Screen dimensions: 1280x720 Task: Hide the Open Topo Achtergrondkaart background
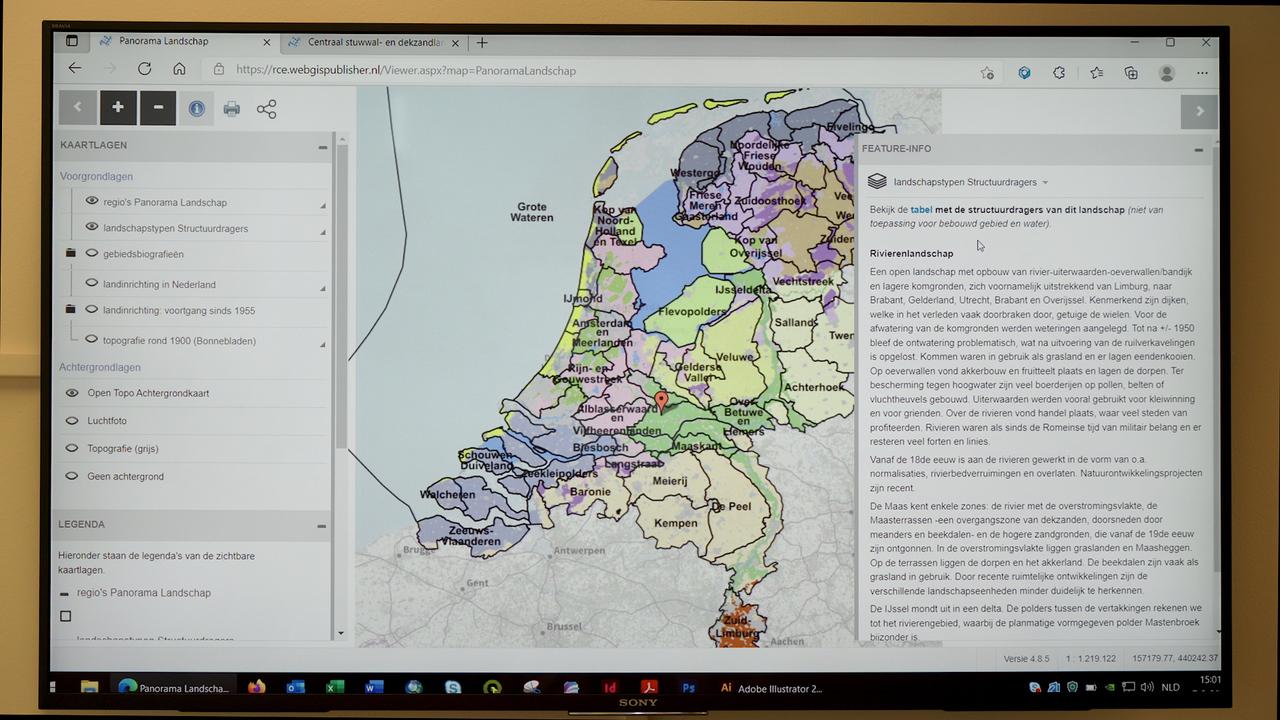pos(72,393)
